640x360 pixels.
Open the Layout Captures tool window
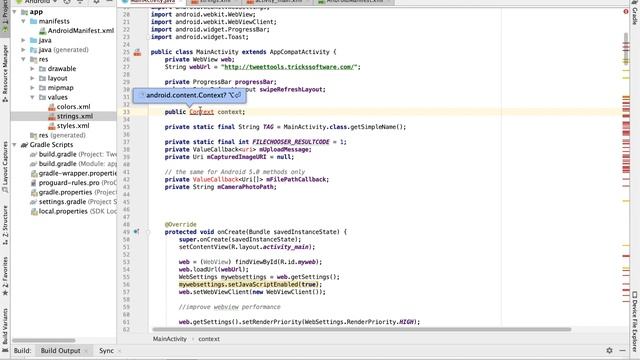pyautogui.click(x=5, y=167)
